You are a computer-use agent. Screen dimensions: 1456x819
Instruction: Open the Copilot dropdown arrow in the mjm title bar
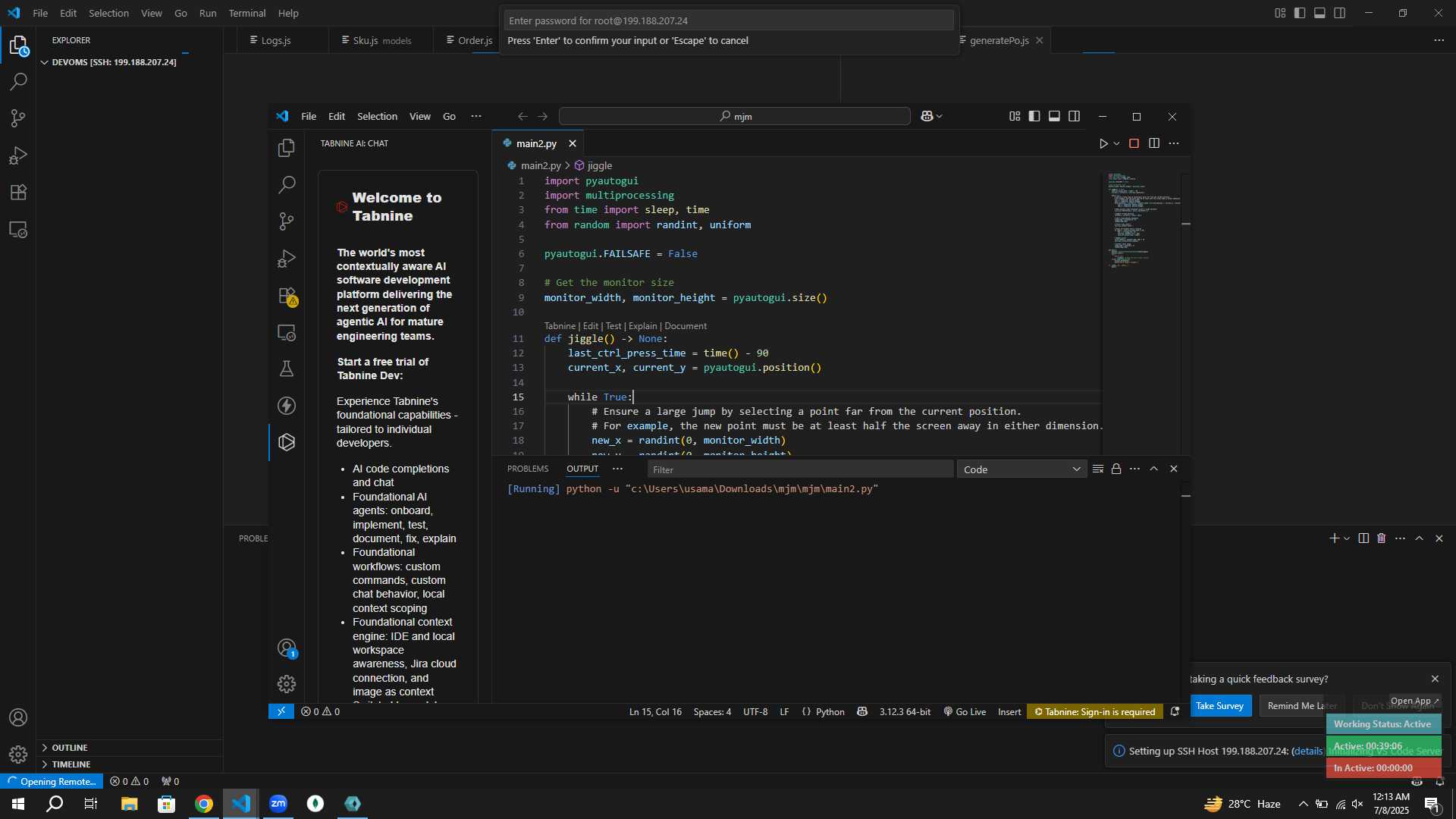point(940,116)
